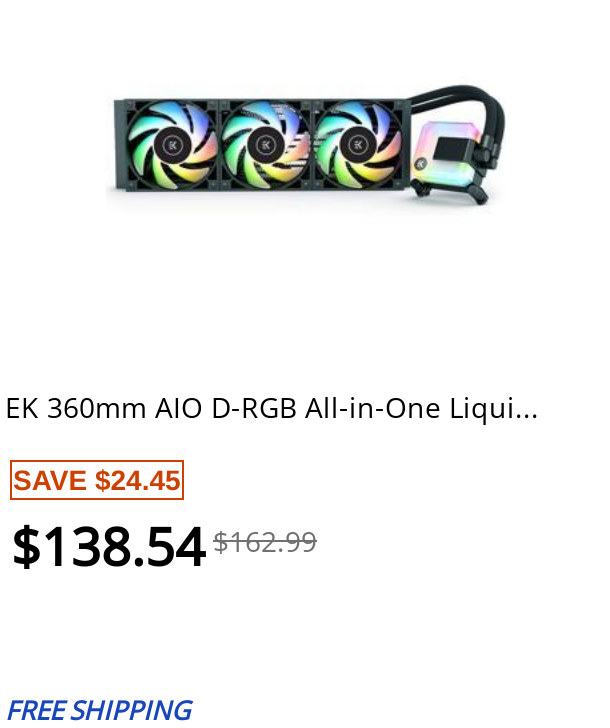Click the $138.54 current price
Viewport: 610px width, 728px height.
click(108, 547)
